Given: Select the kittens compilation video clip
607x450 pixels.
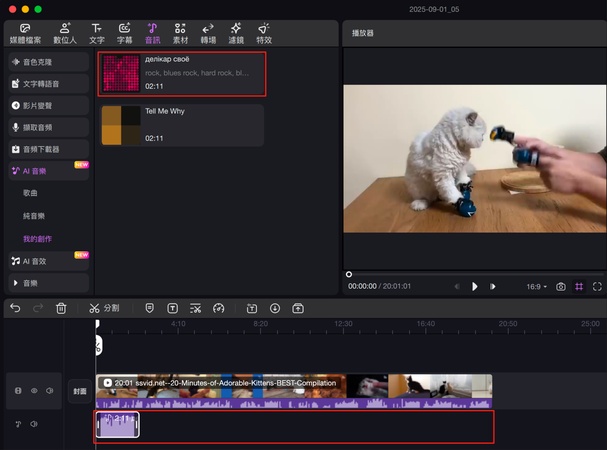Looking at the screenshot, I should pyautogui.click(x=294, y=391).
